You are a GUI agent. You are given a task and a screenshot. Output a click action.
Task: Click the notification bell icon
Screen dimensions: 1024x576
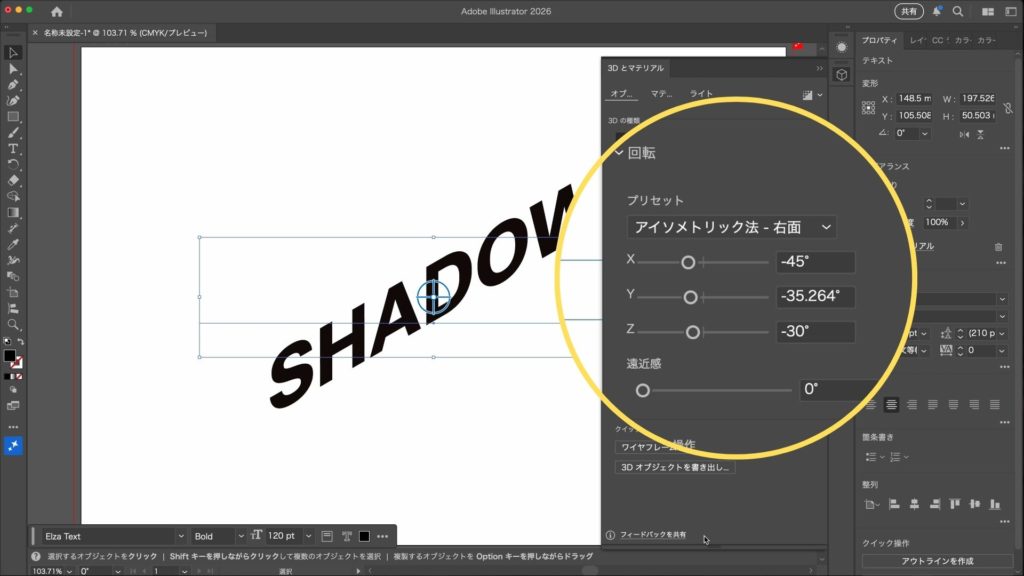point(937,12)
